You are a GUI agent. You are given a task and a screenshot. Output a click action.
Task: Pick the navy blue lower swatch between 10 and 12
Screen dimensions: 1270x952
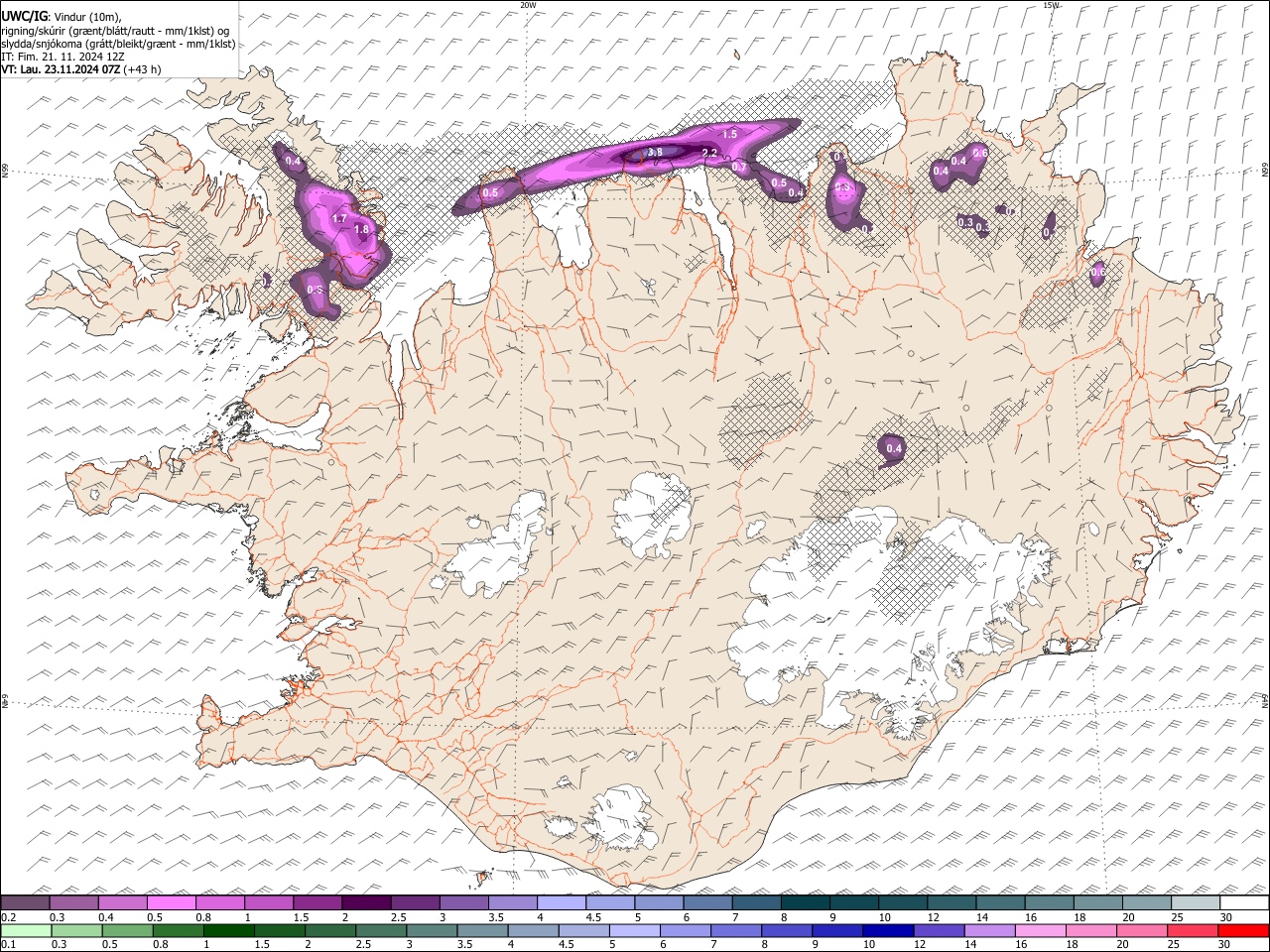click(888, 930)
